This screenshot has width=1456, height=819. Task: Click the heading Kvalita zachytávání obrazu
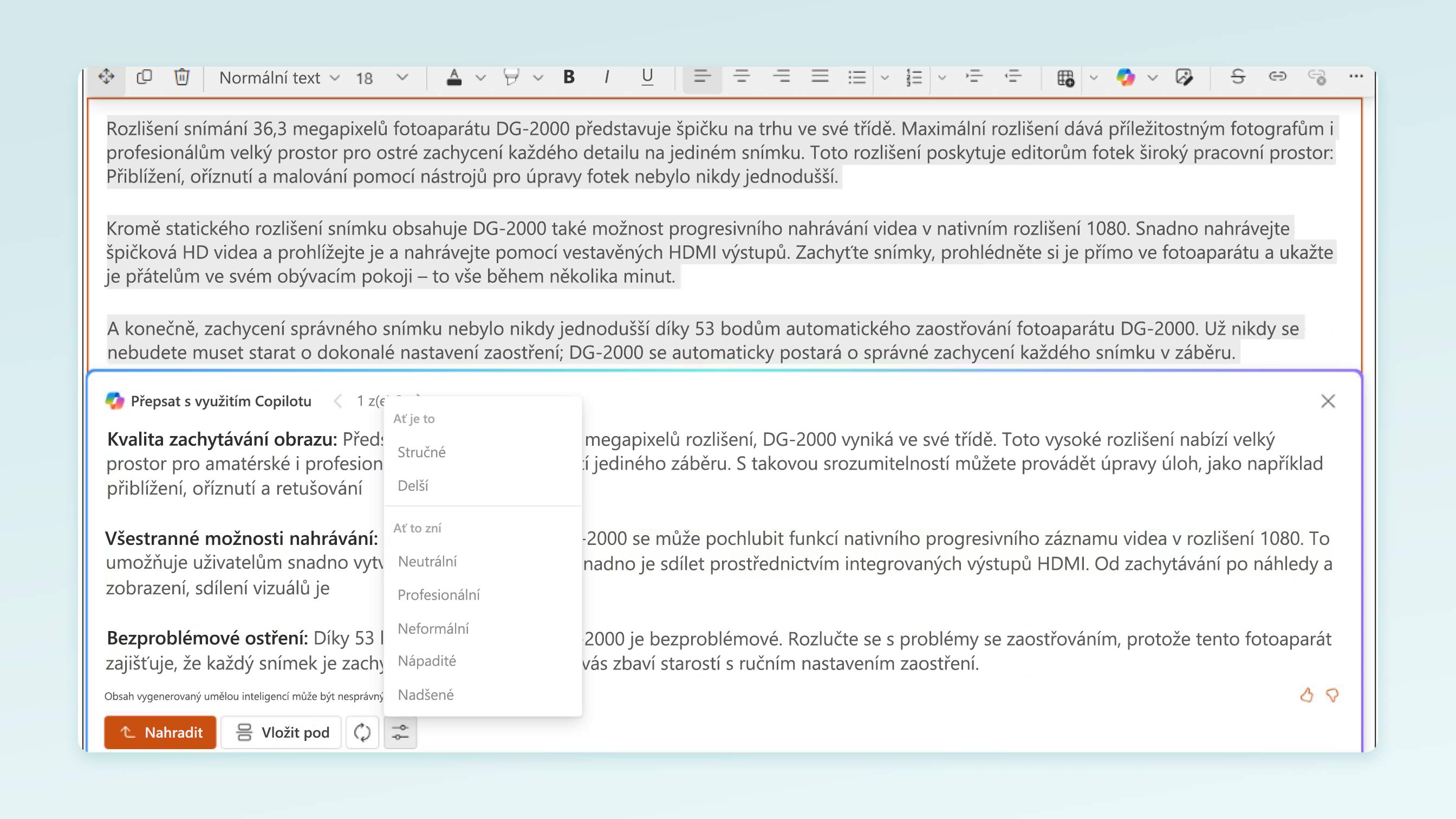click(222, 439)
